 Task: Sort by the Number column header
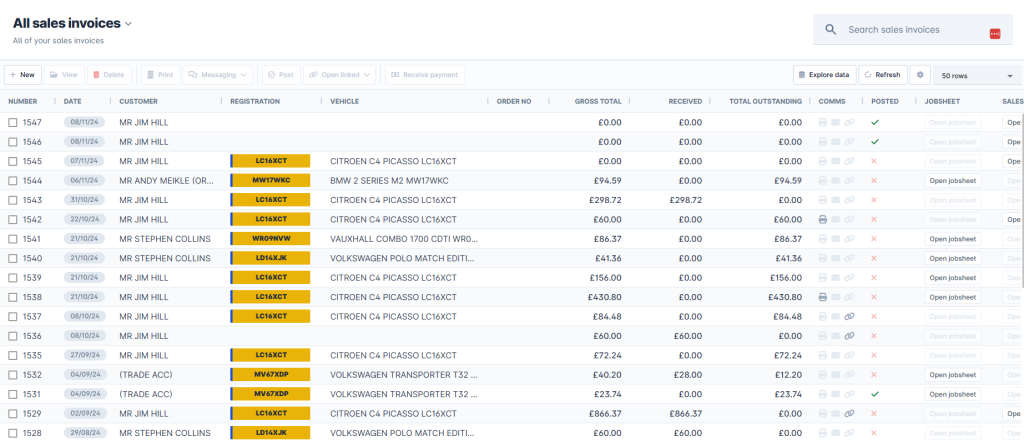coord(23,101)
